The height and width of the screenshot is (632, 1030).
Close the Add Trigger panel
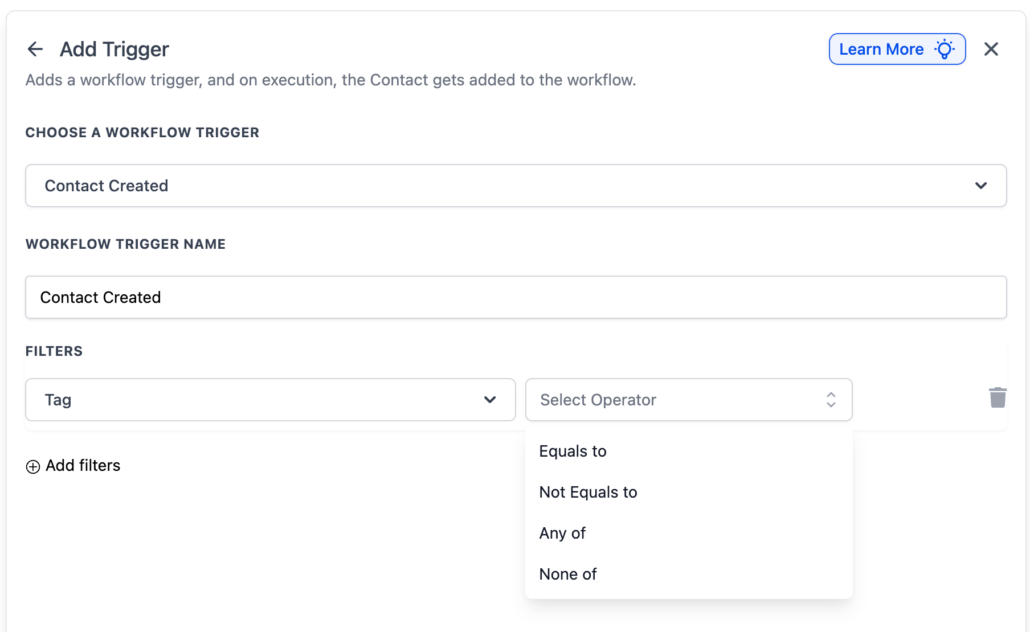click(x=991, y=49)
